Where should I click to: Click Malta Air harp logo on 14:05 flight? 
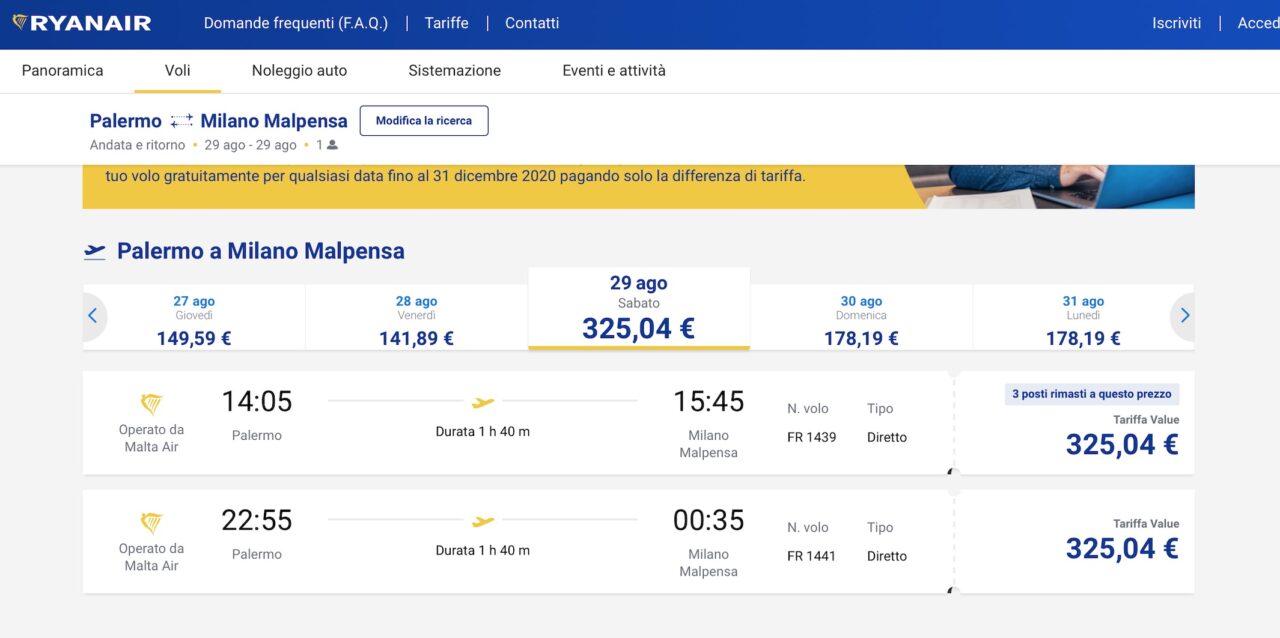(151, 404)
